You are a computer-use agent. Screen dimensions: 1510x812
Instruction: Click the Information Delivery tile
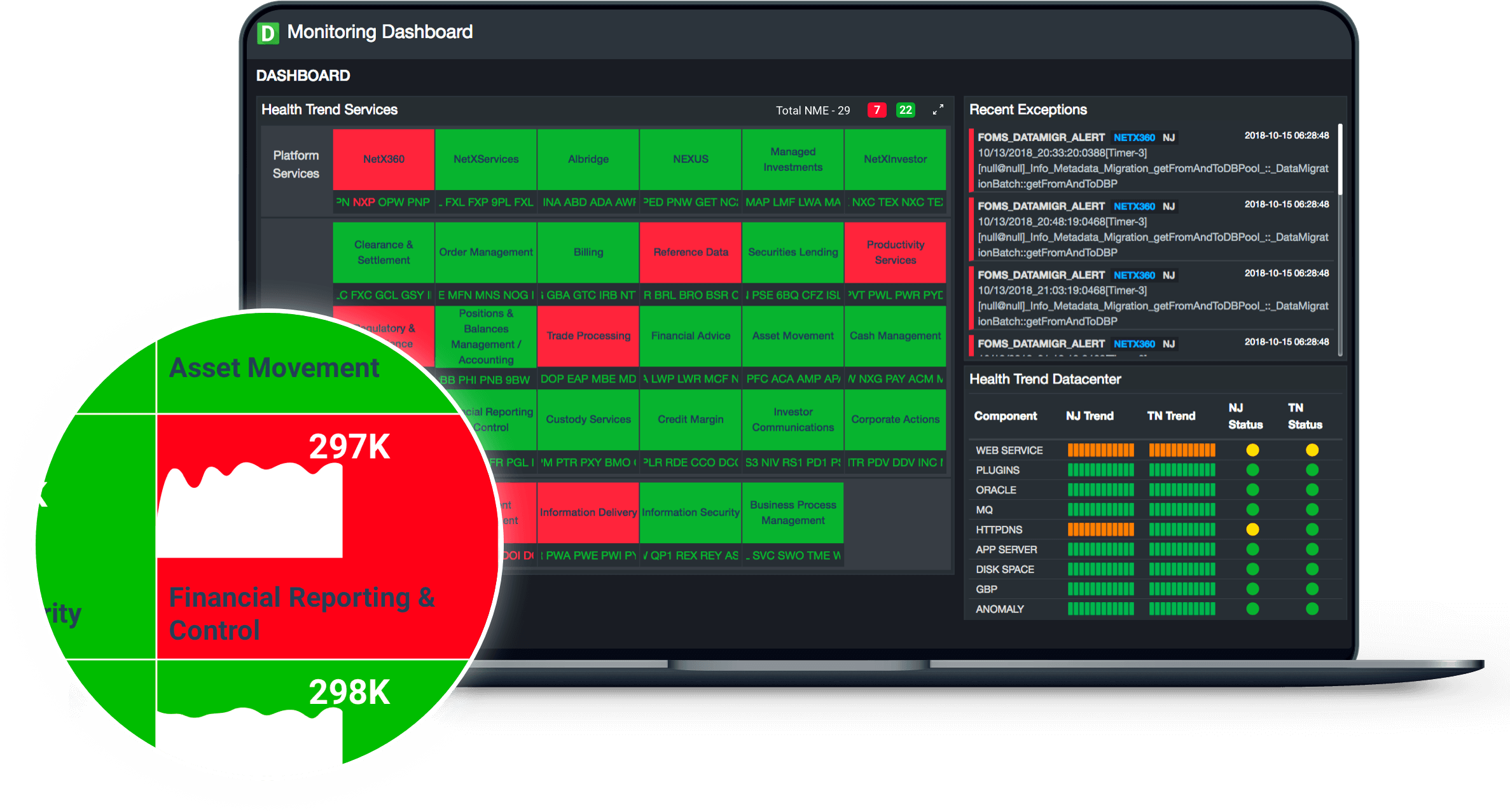point(588,512)
